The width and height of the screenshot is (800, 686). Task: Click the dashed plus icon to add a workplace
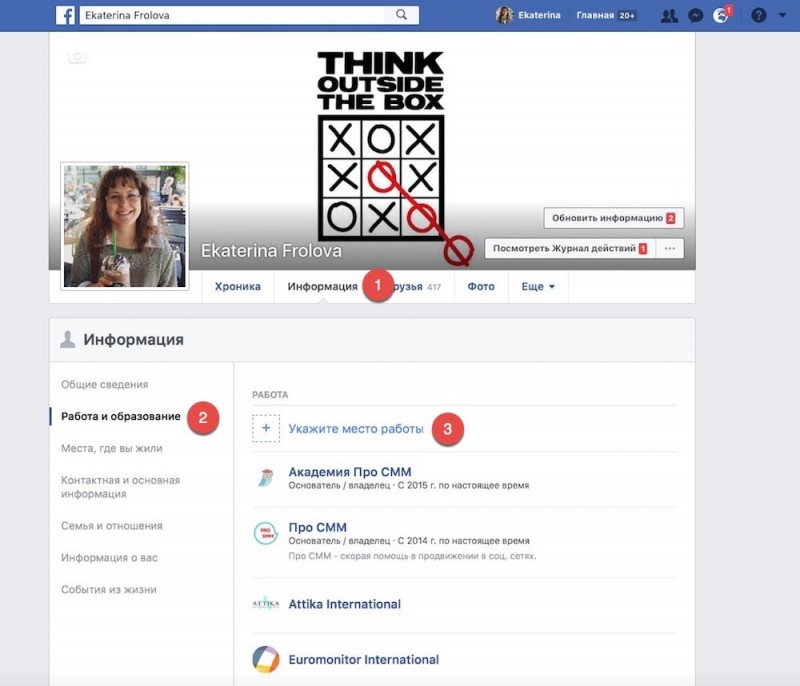tap(266, 429)
